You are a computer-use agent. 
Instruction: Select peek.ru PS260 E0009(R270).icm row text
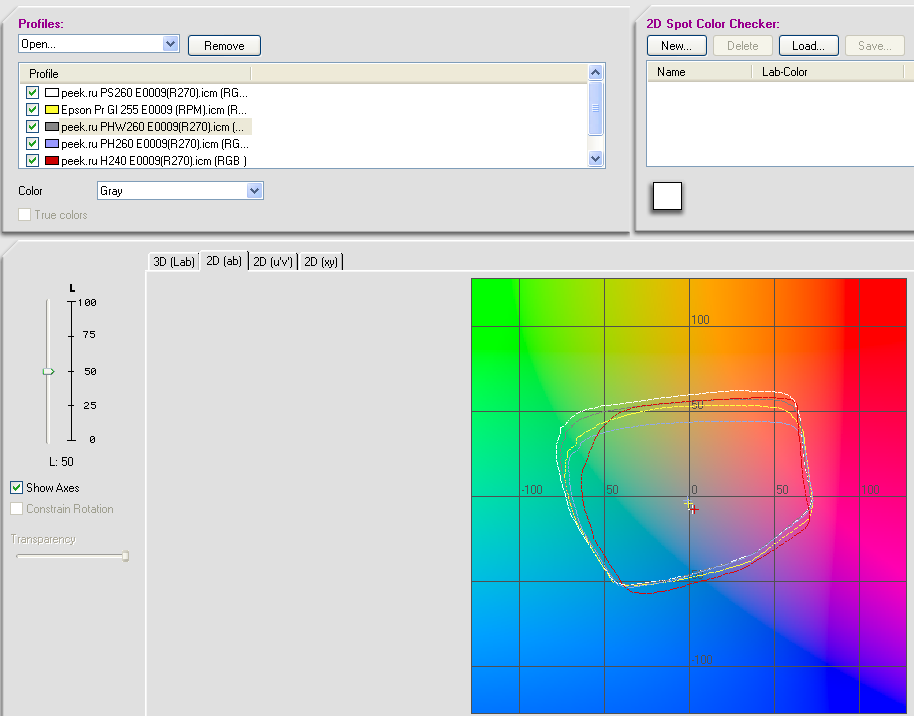154,93
